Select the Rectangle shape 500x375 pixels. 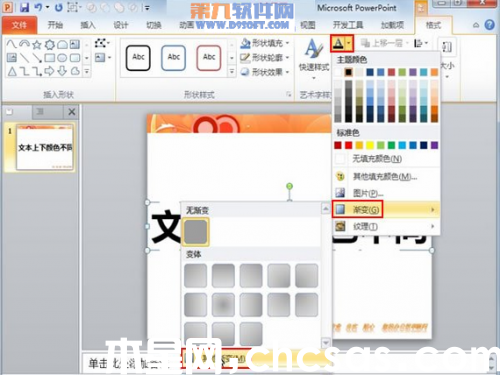click(50, 58)
